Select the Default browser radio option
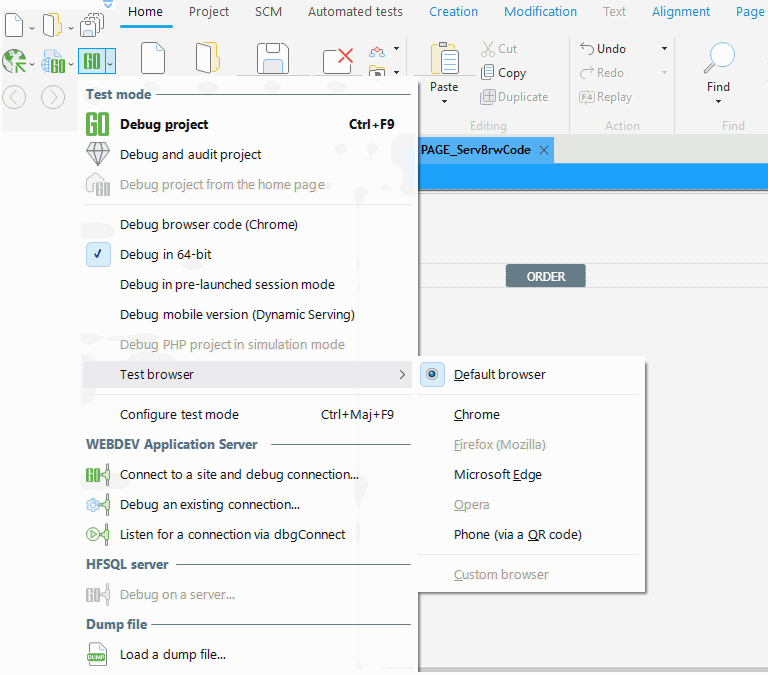 tap(432, 375)
